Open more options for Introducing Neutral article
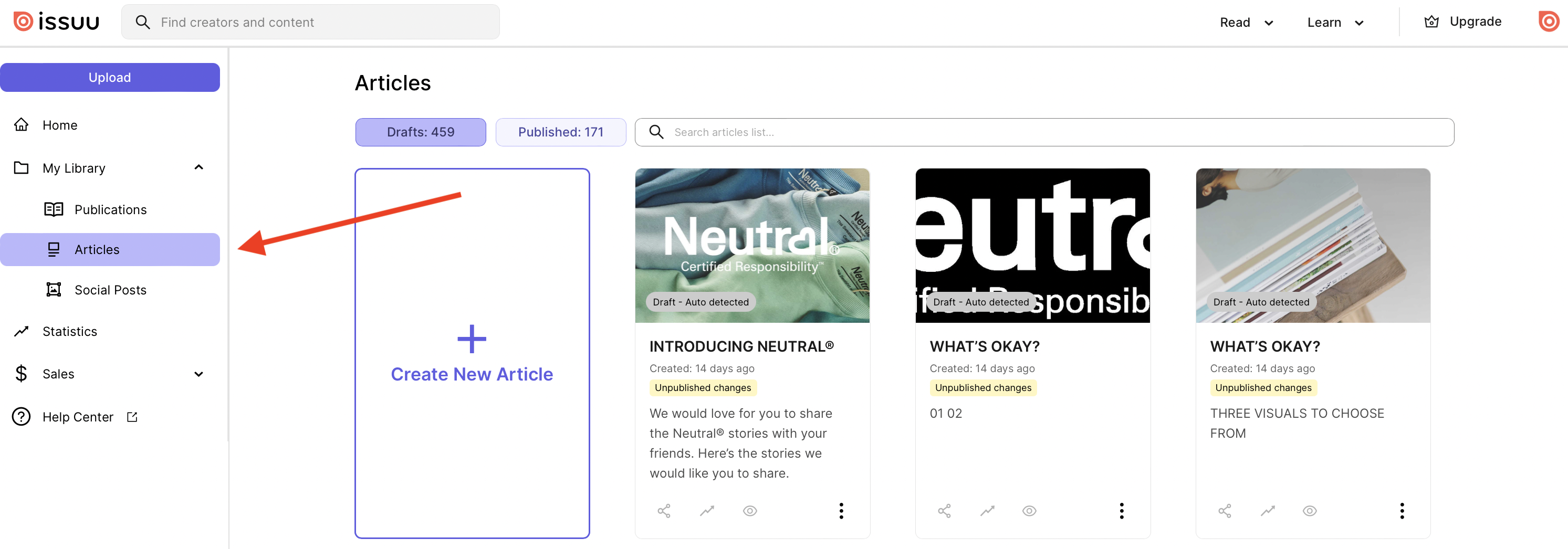1568x549 pixels. [841, 511]
